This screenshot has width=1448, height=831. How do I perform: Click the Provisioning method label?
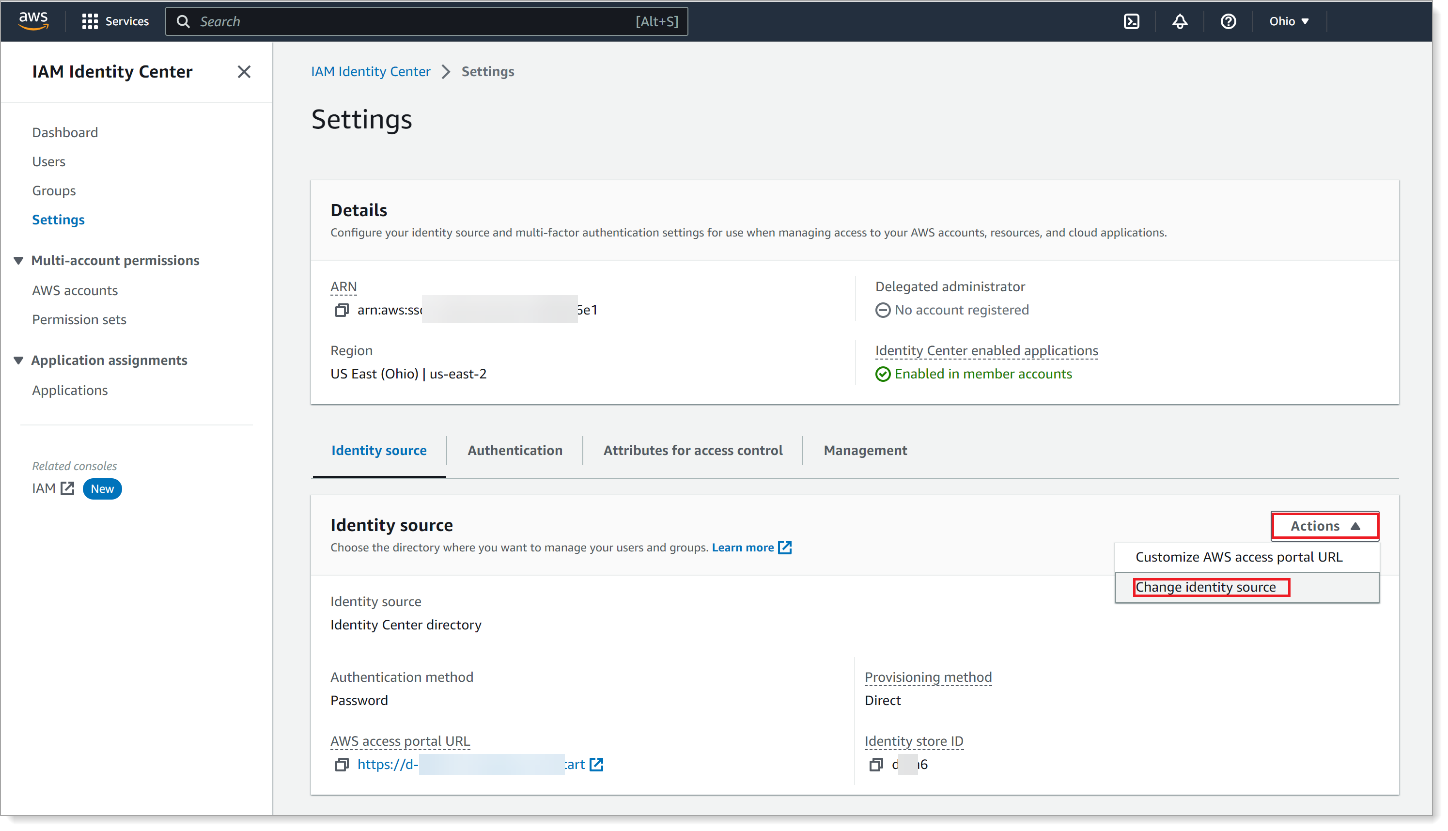(x=928, y=677)
